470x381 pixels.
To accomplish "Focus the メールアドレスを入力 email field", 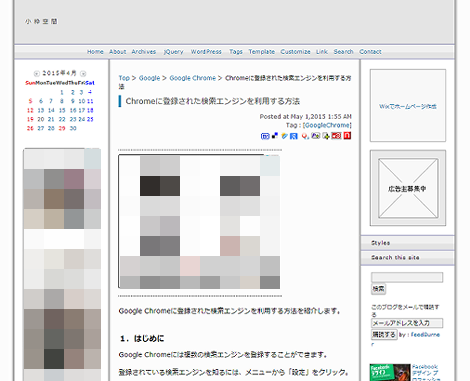I will (407, 323).
